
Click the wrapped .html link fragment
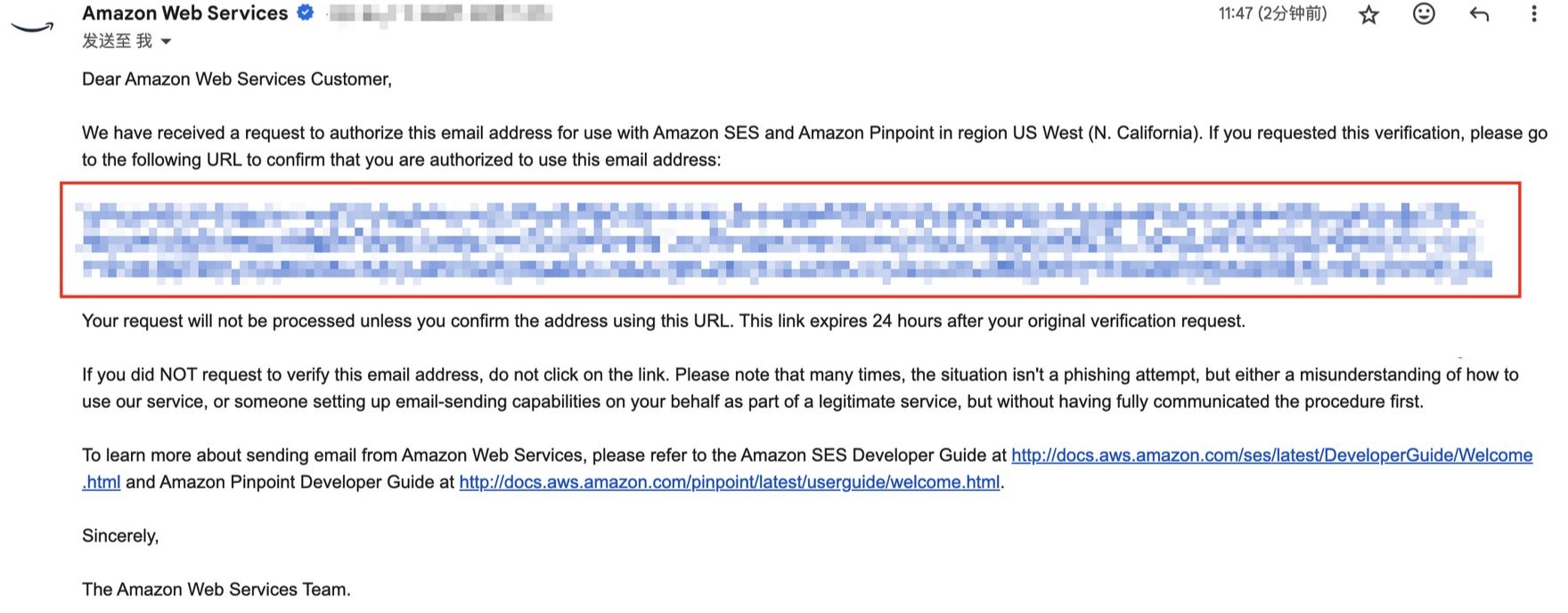click(102, 482)
